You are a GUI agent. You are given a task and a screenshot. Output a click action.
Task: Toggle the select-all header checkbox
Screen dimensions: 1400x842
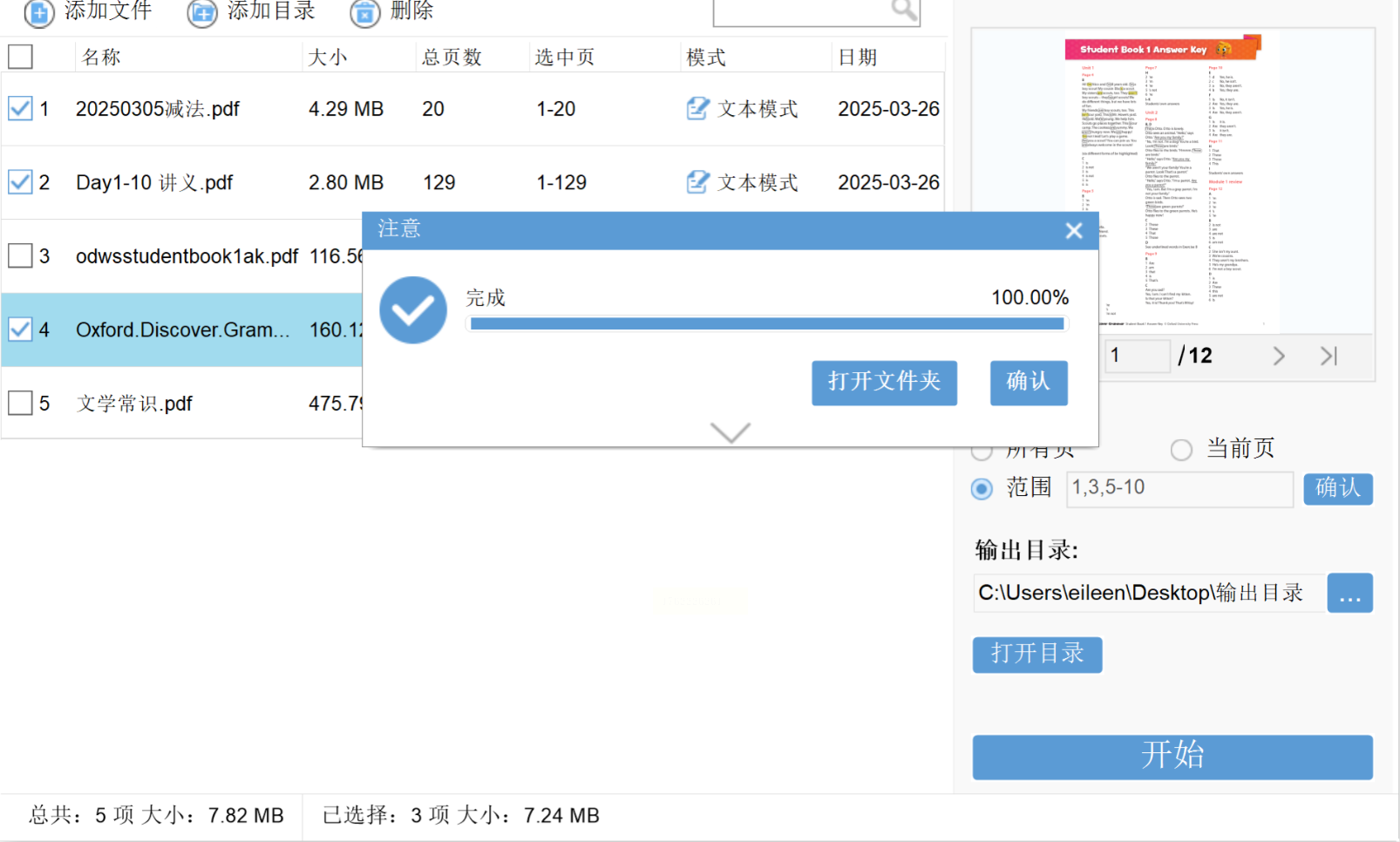coord(20,57)
